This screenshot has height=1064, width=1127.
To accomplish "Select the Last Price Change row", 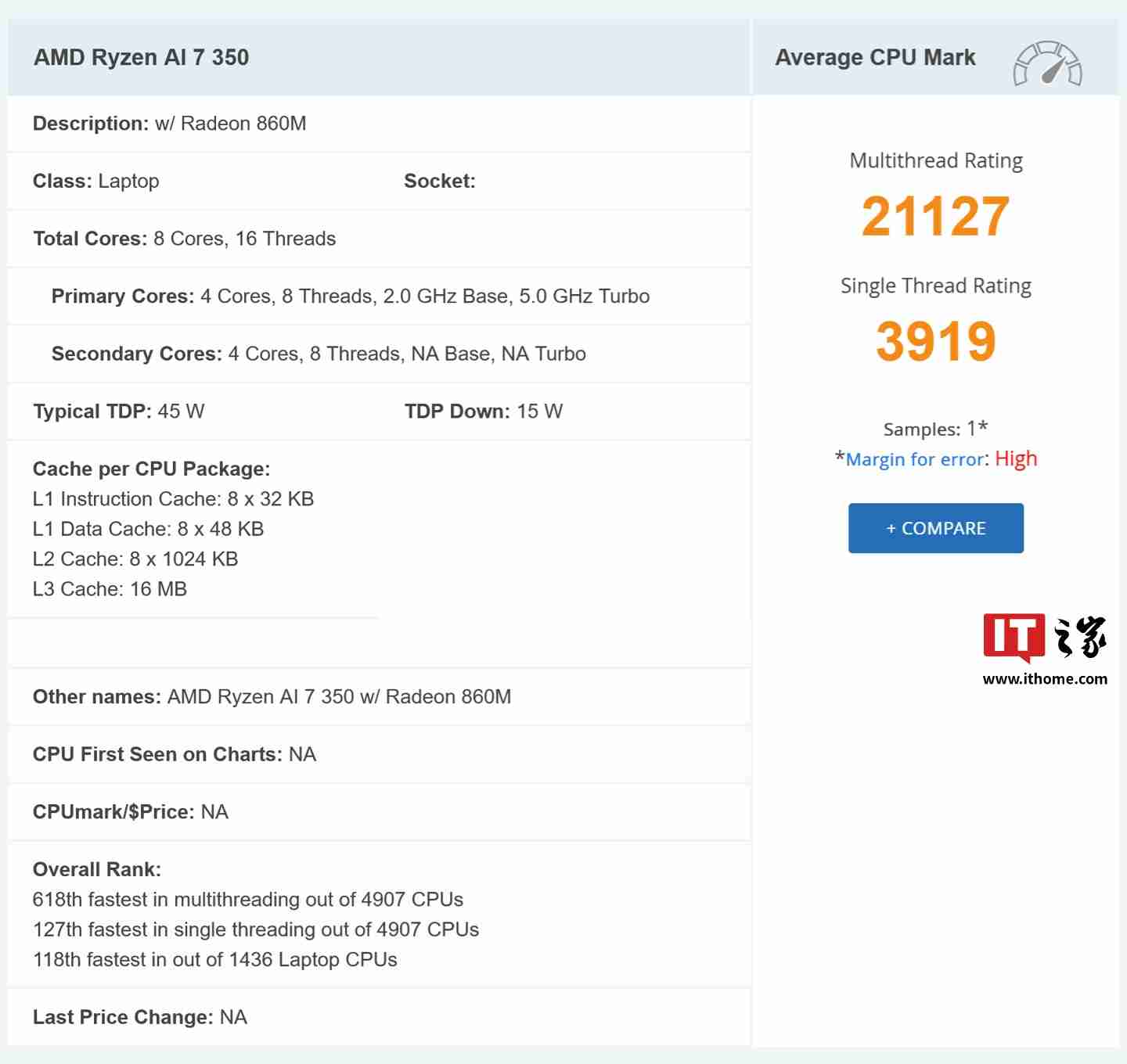I will 140,1016.
